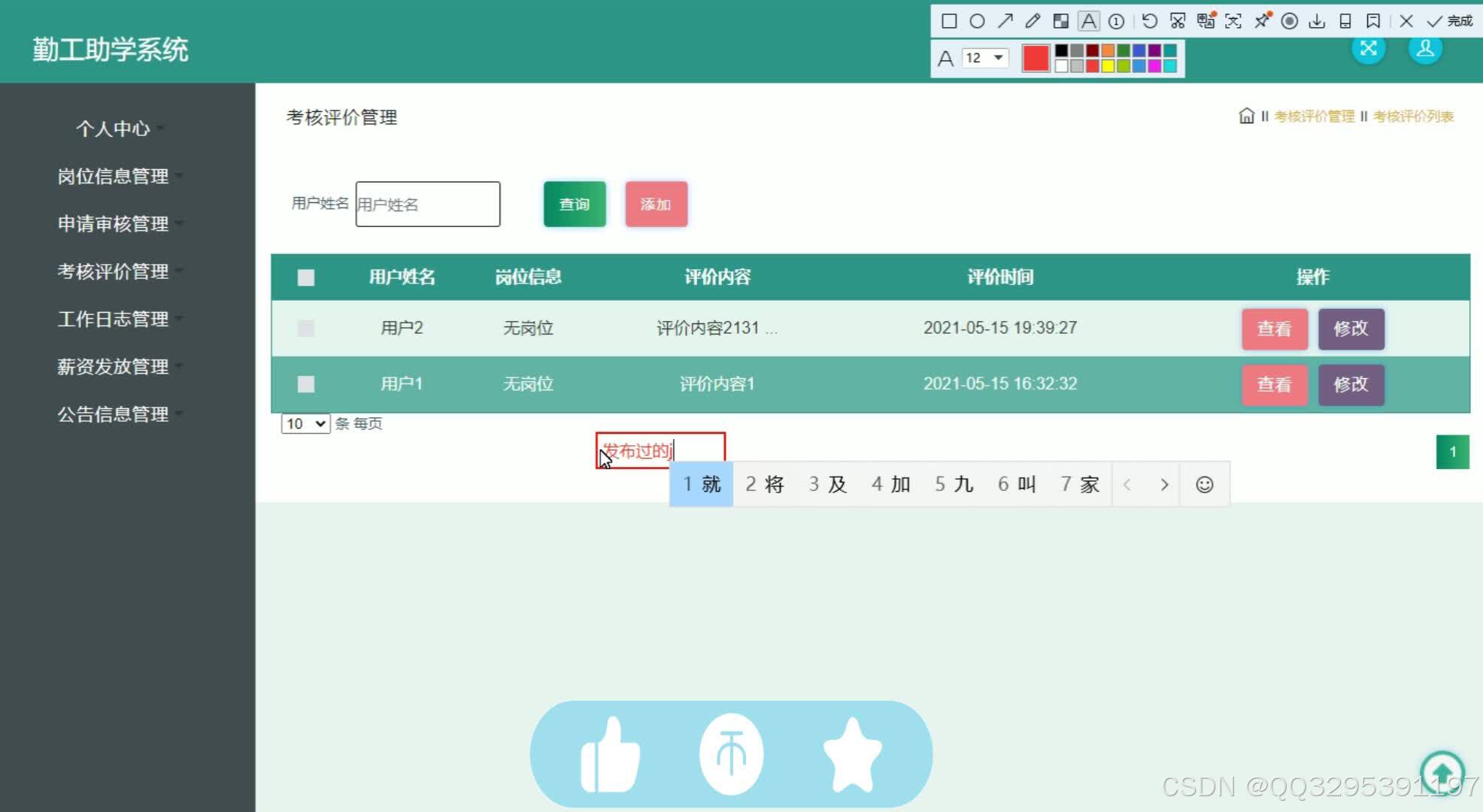Image resolution: width=1483 pixels, height=812 pixels.
Task: Undo the last annotation
Action: (1150, 21)
